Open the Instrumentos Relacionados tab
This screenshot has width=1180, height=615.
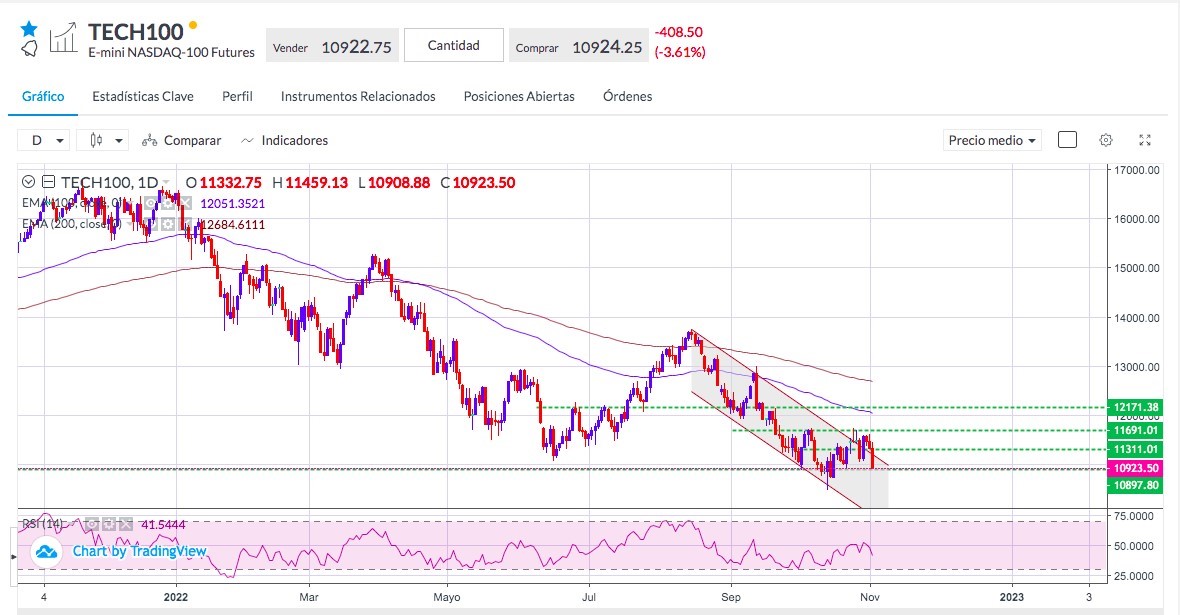tap(358, 96)
